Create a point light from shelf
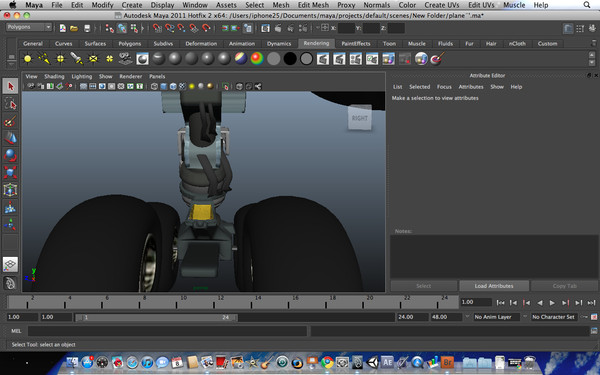 coord(60,59)
